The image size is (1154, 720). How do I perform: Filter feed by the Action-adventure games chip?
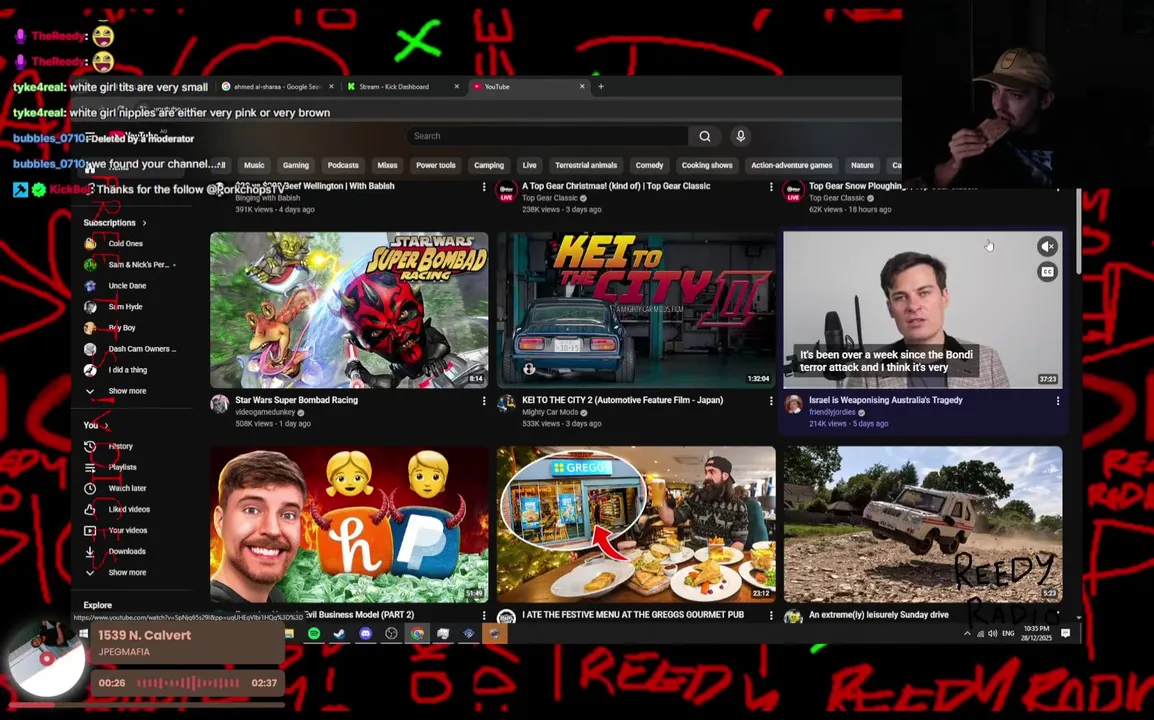point(791,166)
